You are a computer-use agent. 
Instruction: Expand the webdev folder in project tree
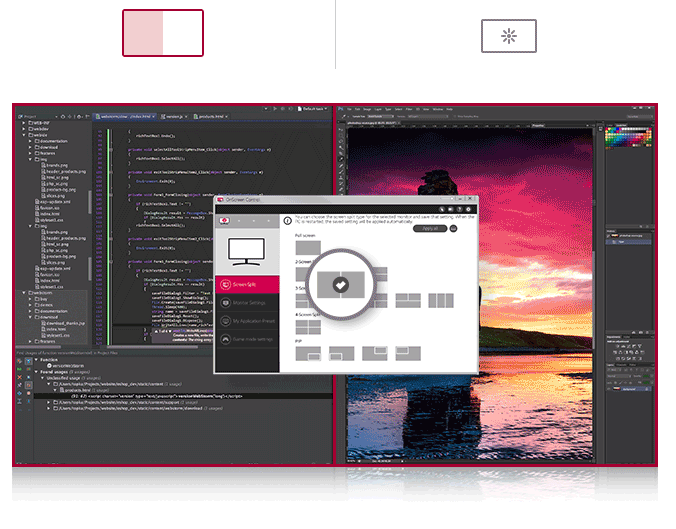coord(24,129)
